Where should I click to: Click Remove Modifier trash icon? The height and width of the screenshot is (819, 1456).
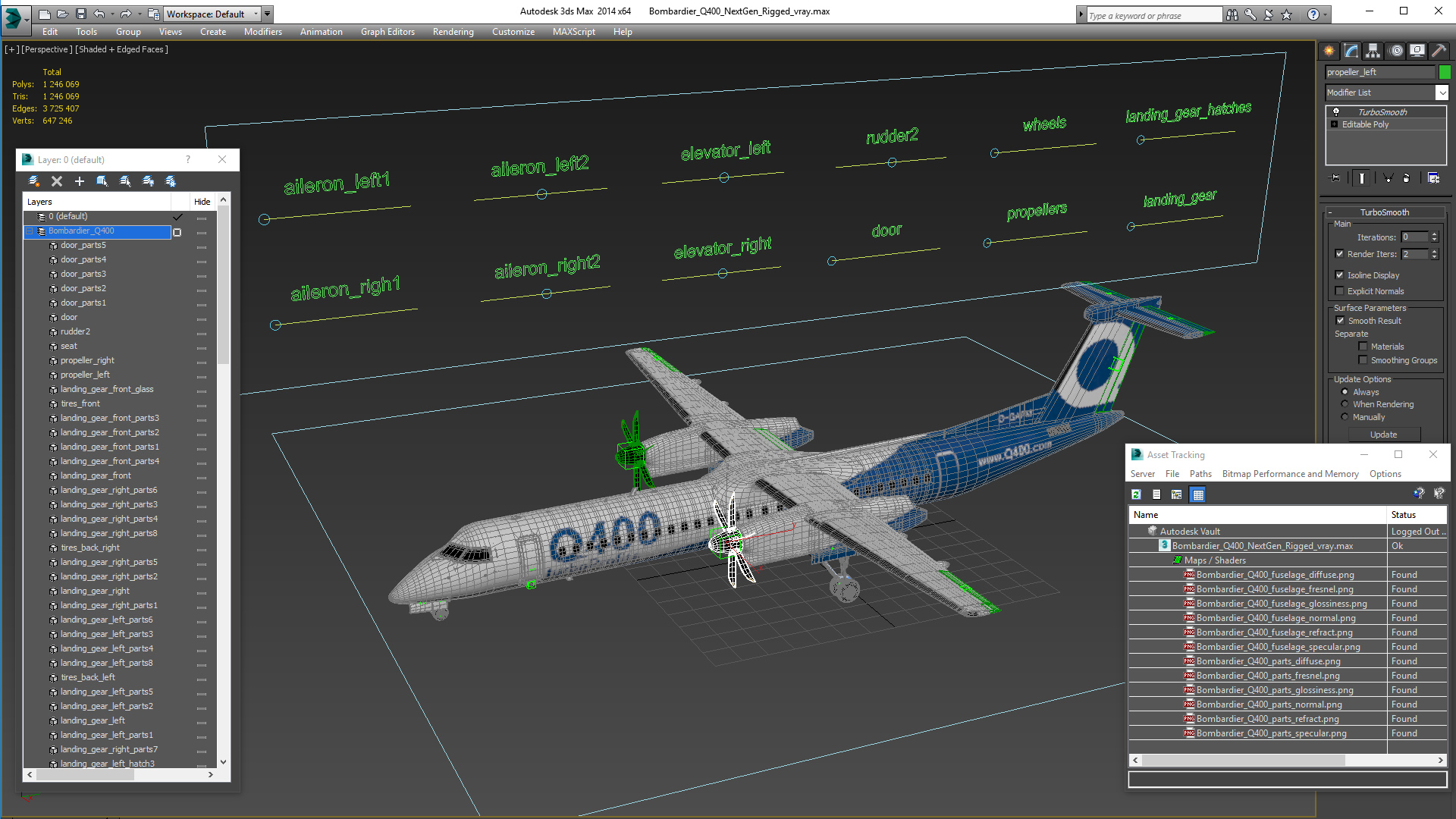click(1407, 178)
